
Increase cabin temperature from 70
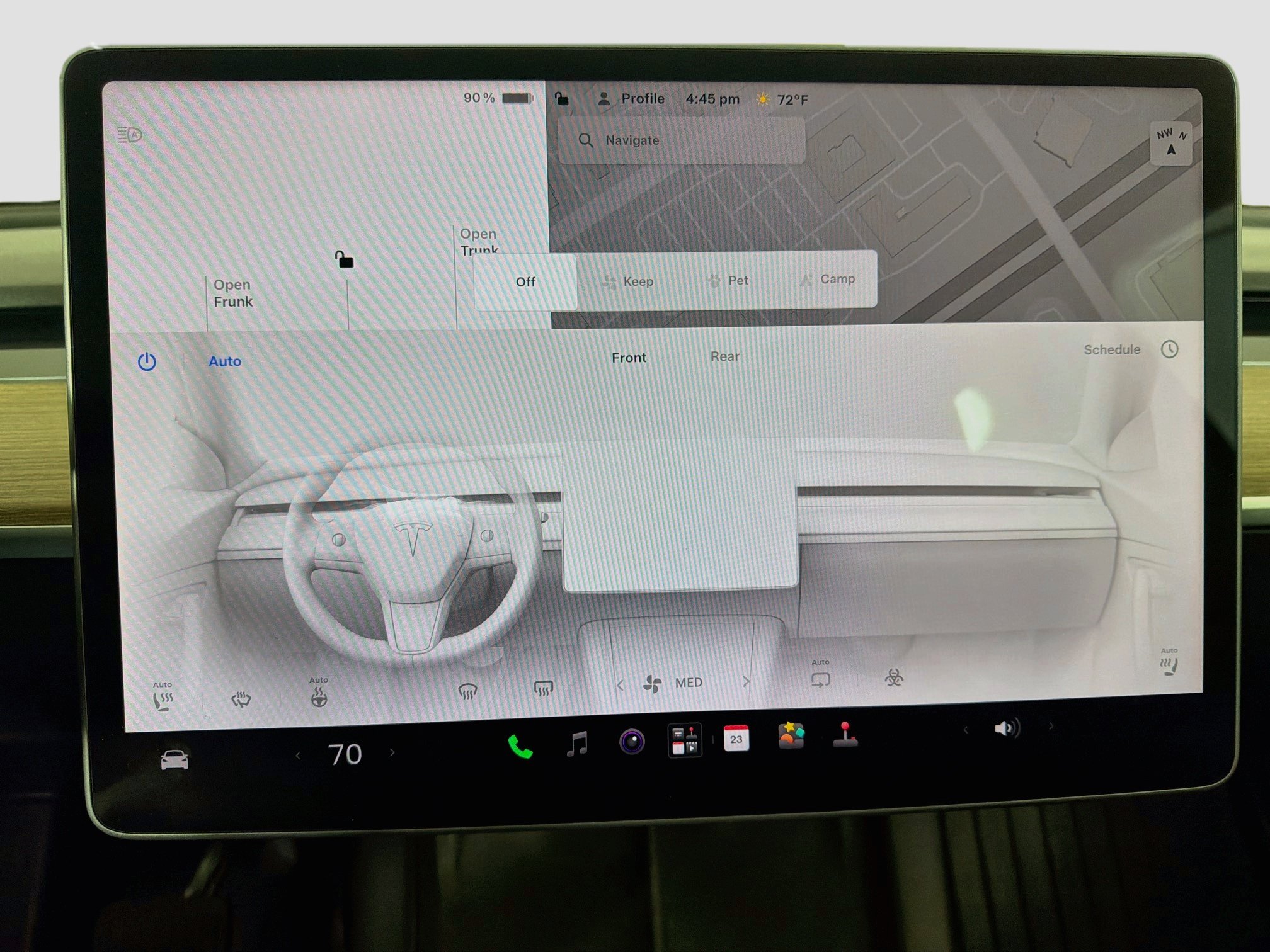click(392, 752)
